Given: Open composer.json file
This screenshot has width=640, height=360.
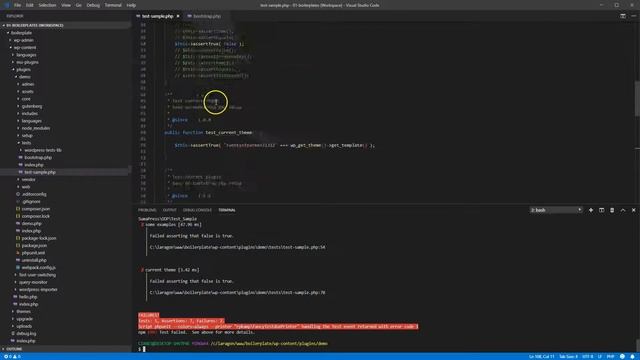Looking at the screenshot, I should [x=36, y=209].
